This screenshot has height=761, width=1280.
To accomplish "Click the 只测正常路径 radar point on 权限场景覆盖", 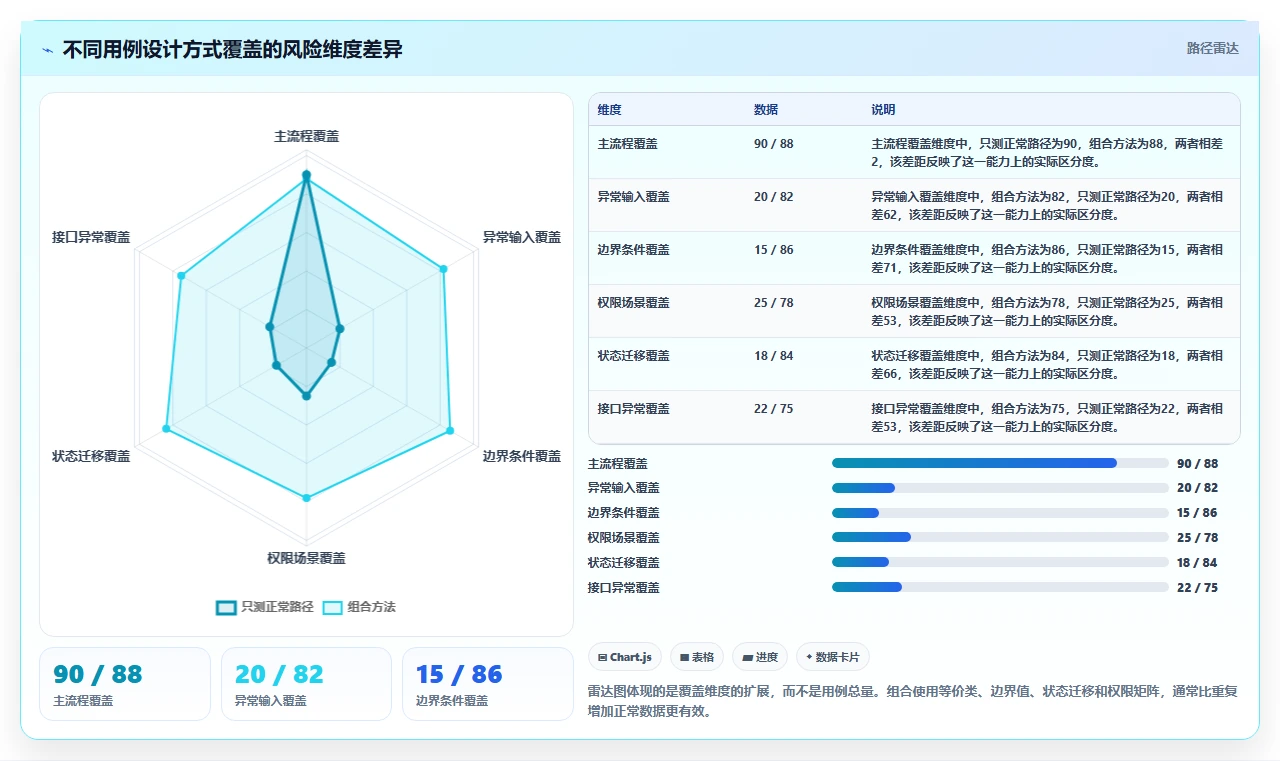I will coord(307,396).
